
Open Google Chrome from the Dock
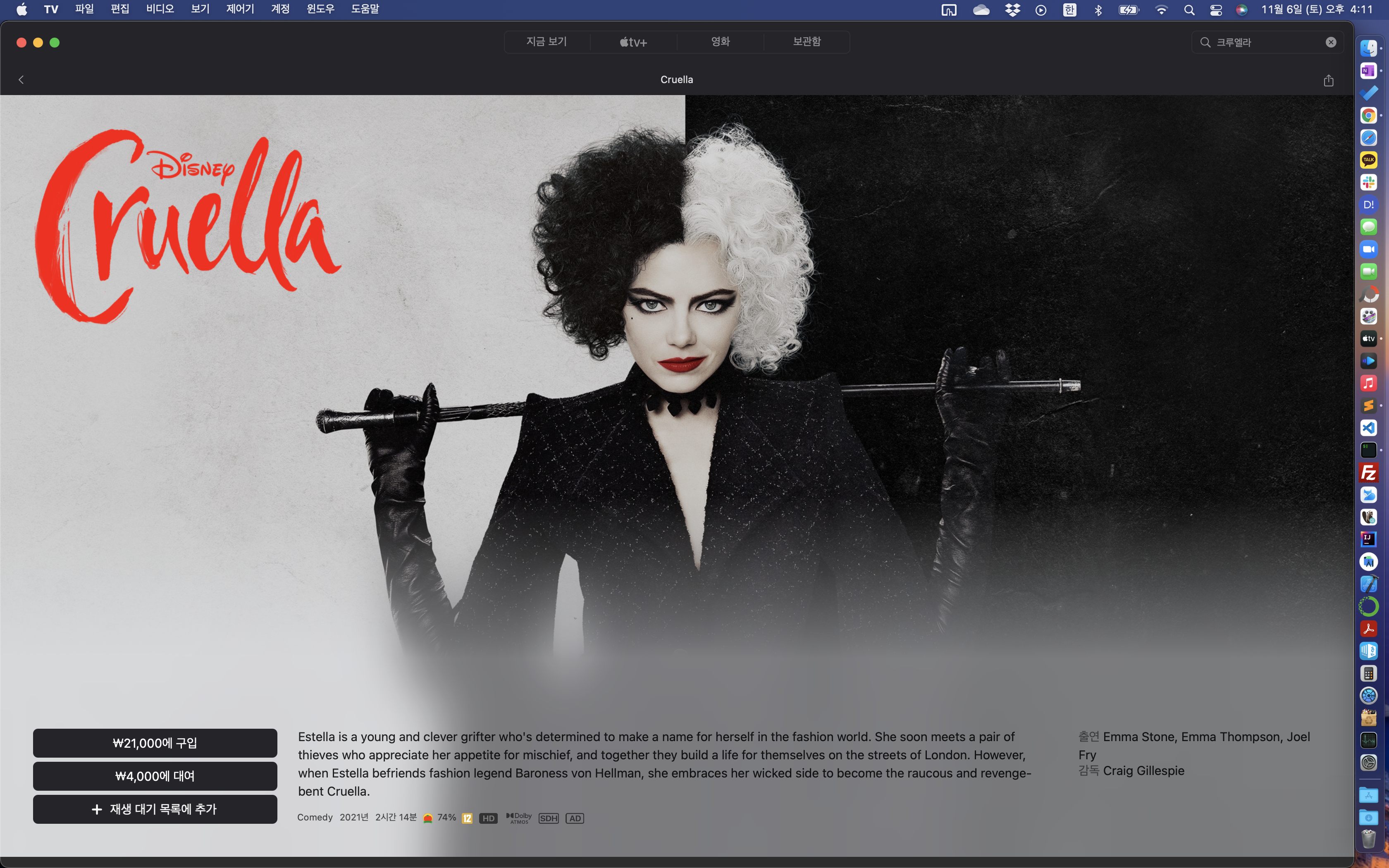tap(1368, 115)
